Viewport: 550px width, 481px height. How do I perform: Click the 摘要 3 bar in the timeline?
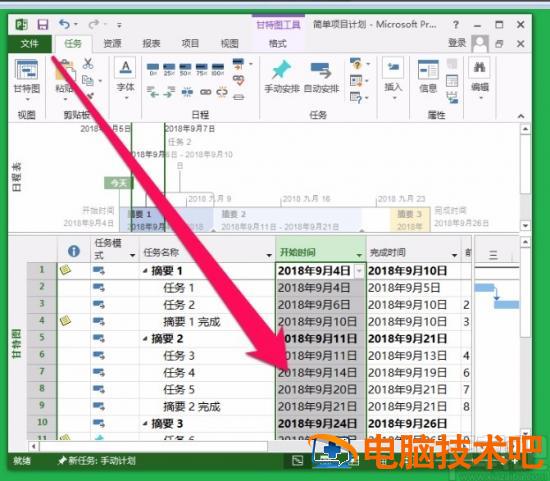pos(410,220)
